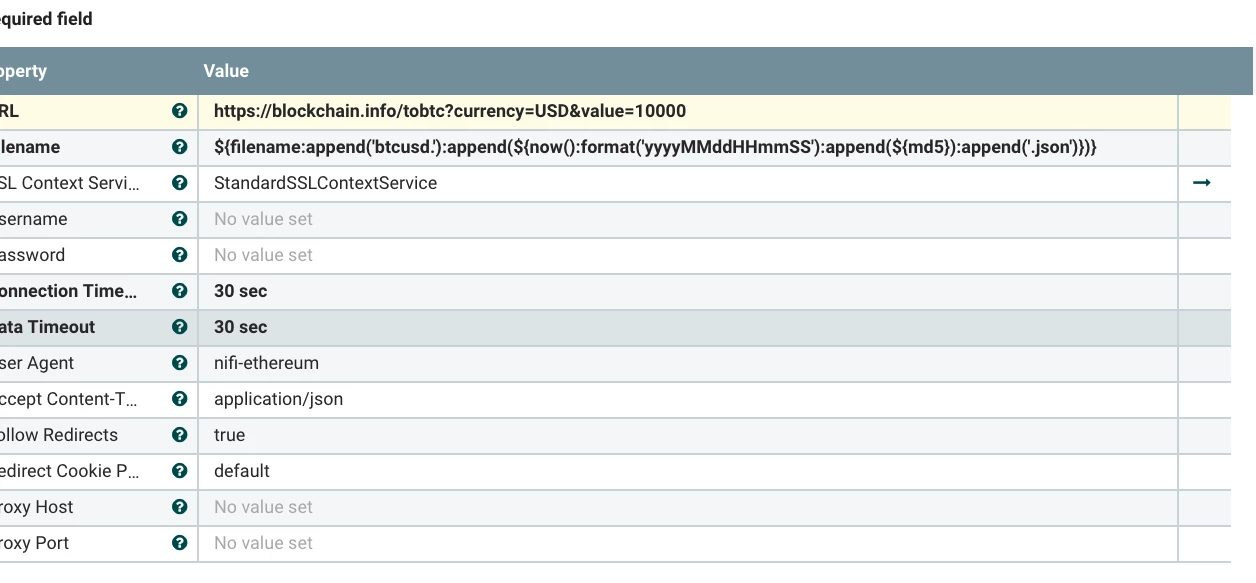Open the StandardSSLContextService value dropdown

click(688, 183)
